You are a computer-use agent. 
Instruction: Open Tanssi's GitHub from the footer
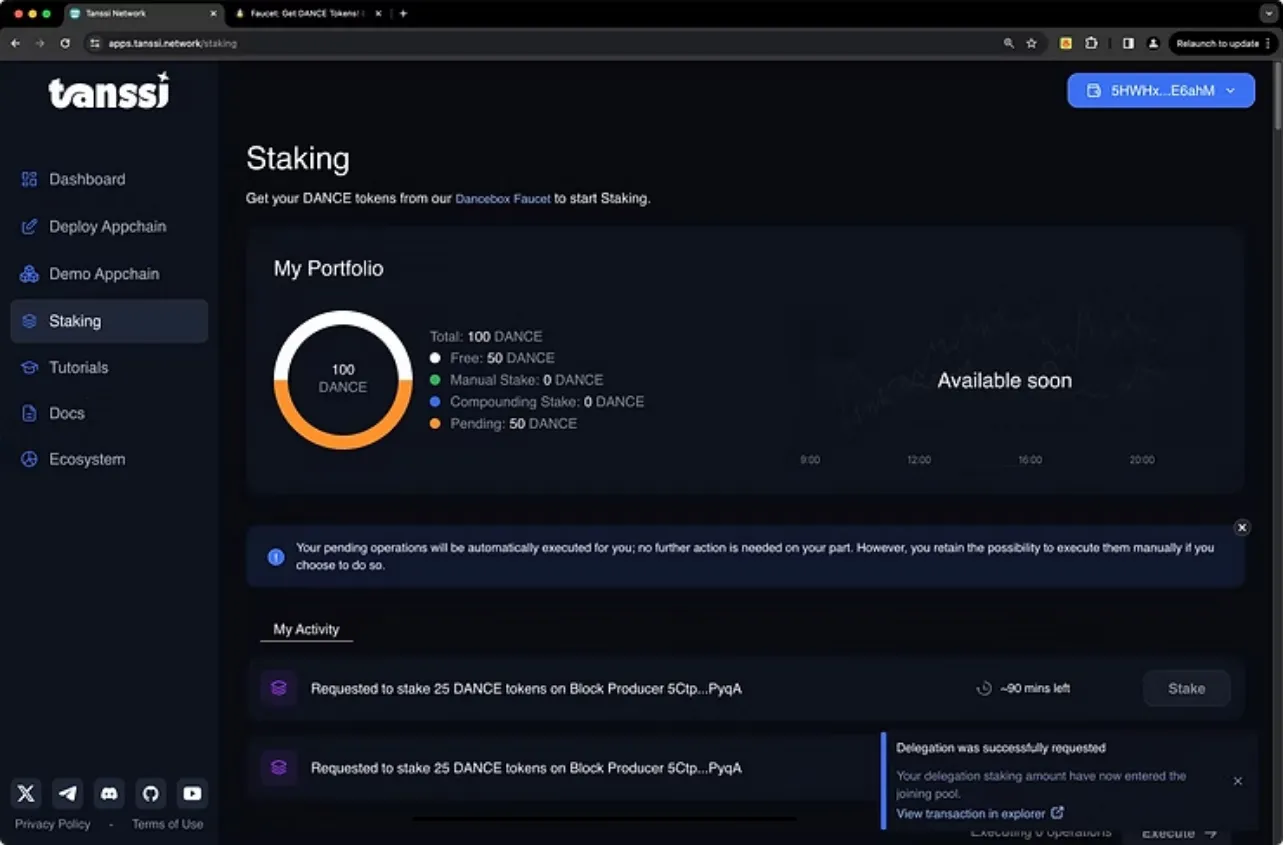point(150,793)
